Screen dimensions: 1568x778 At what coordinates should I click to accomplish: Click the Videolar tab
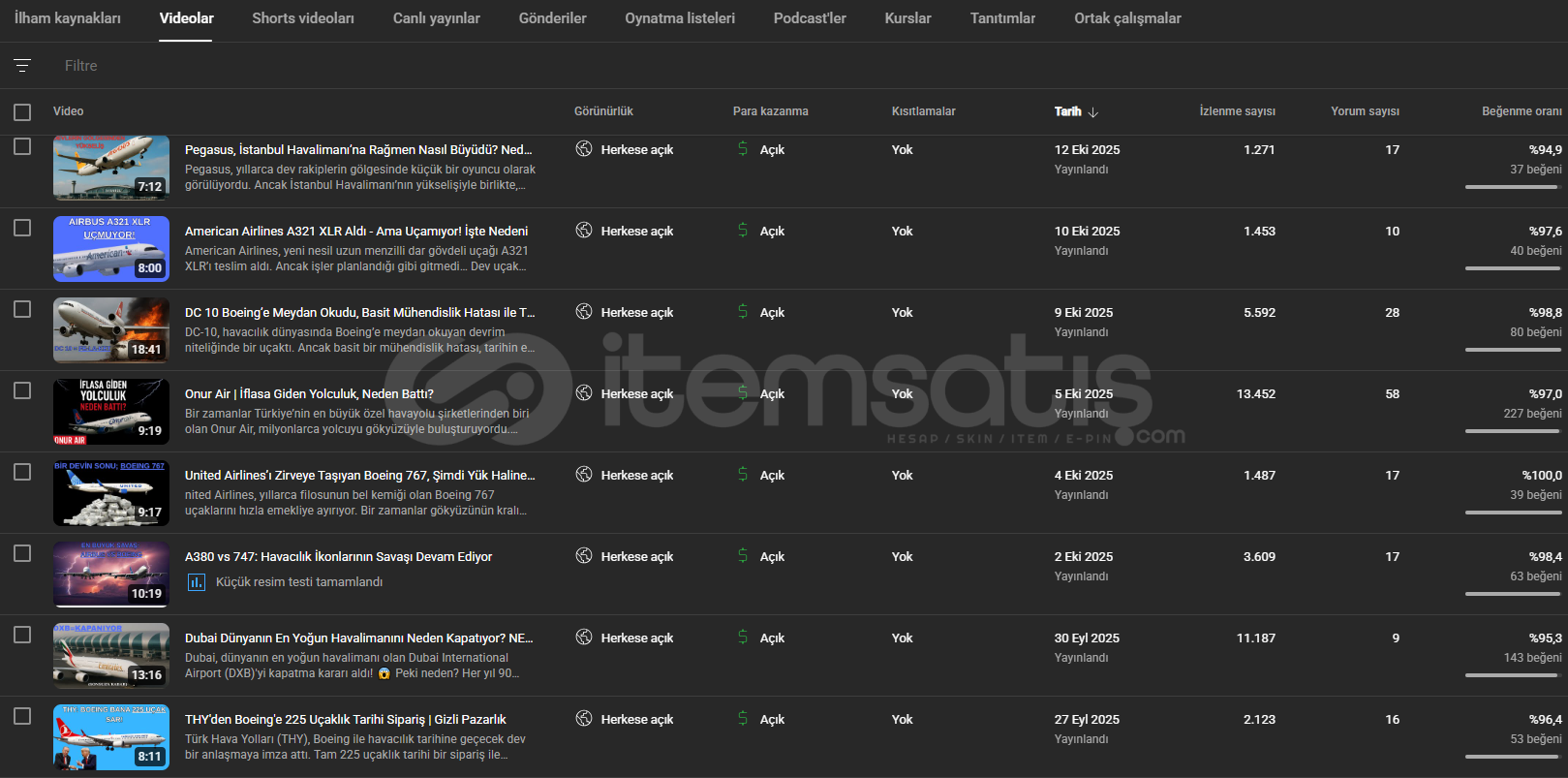[187, 18]
